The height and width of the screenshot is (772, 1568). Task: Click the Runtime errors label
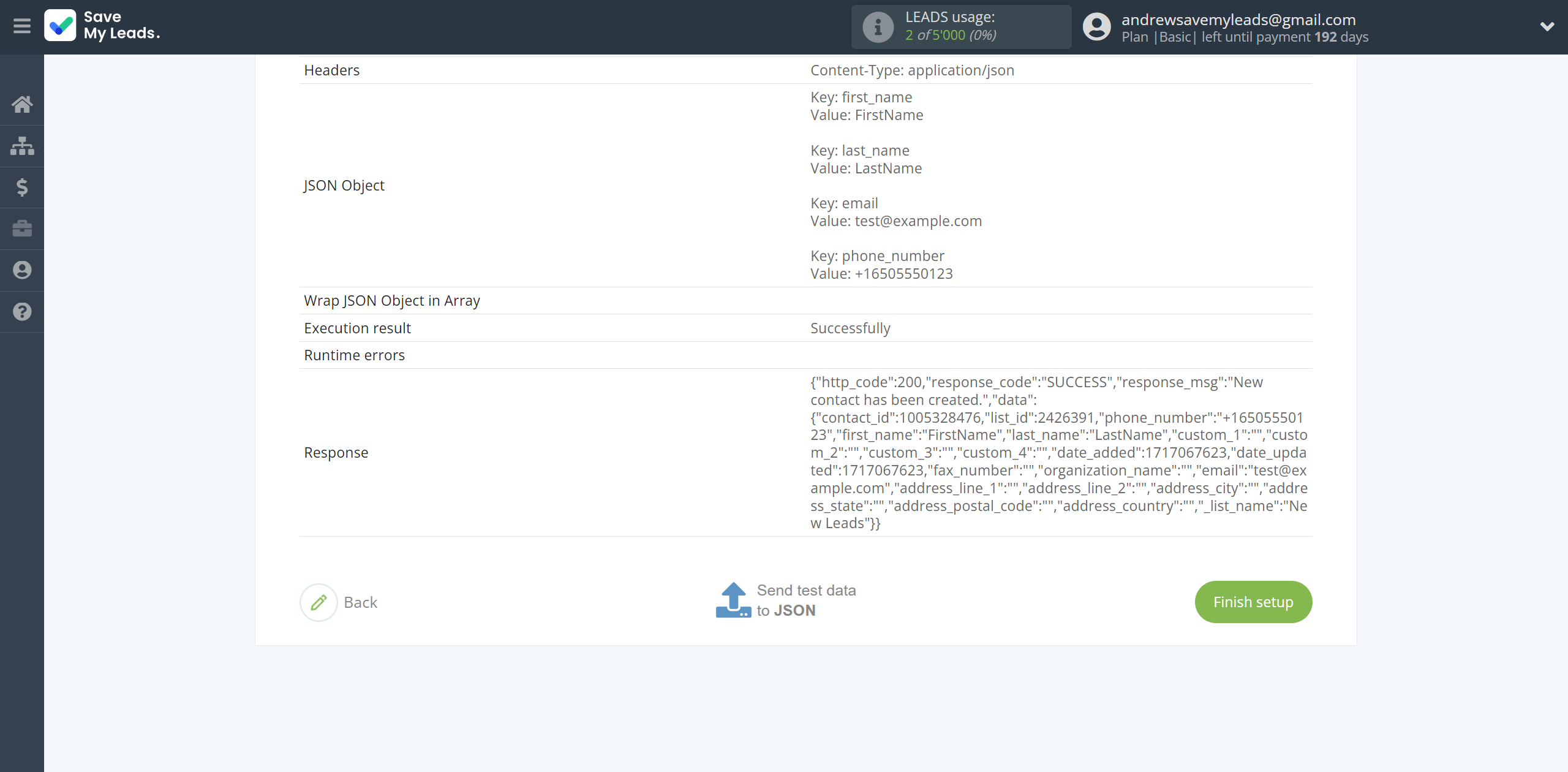(354, 355)
